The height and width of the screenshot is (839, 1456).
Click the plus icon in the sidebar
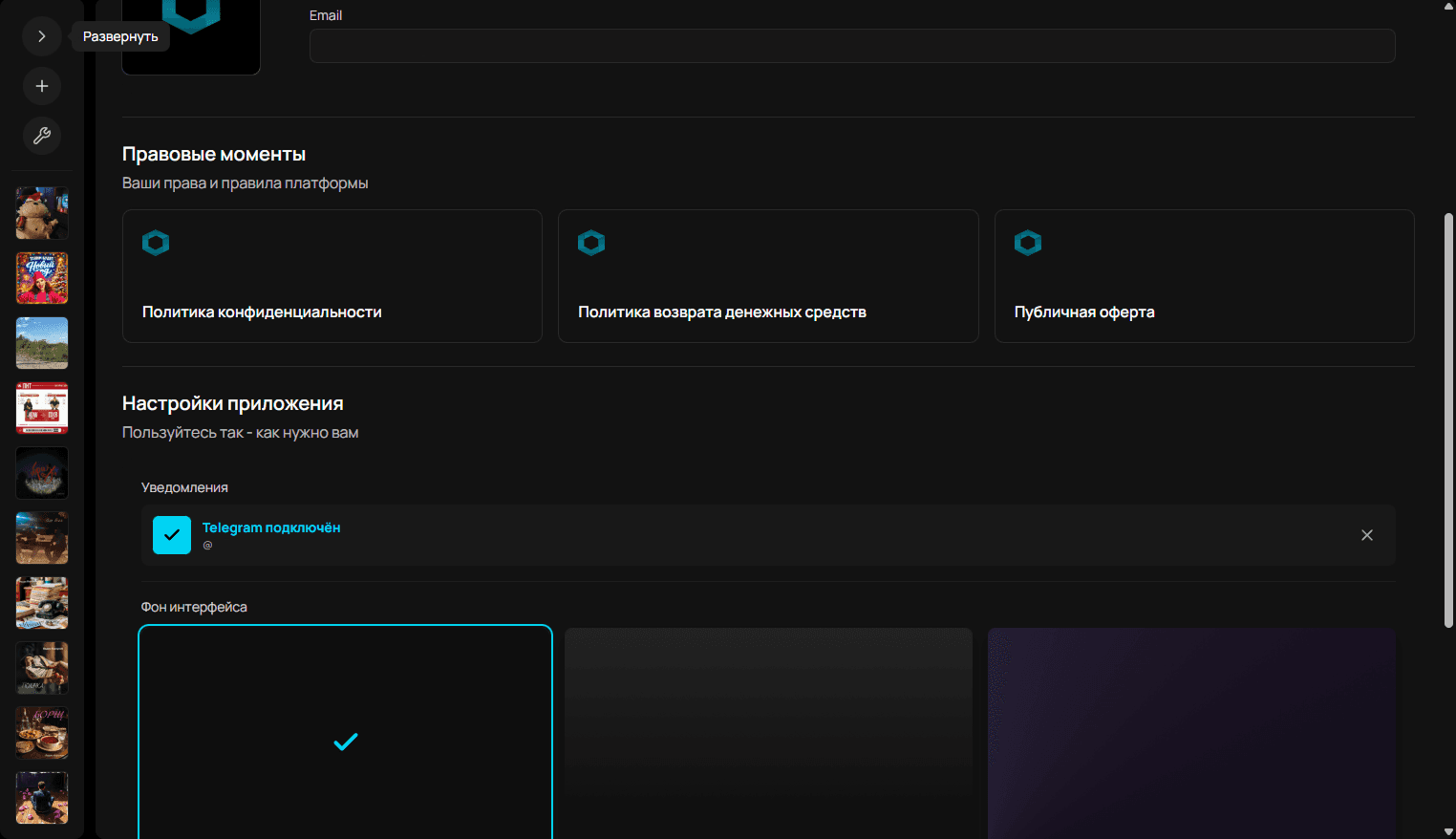pyautogui.click(x=42, y=86)
